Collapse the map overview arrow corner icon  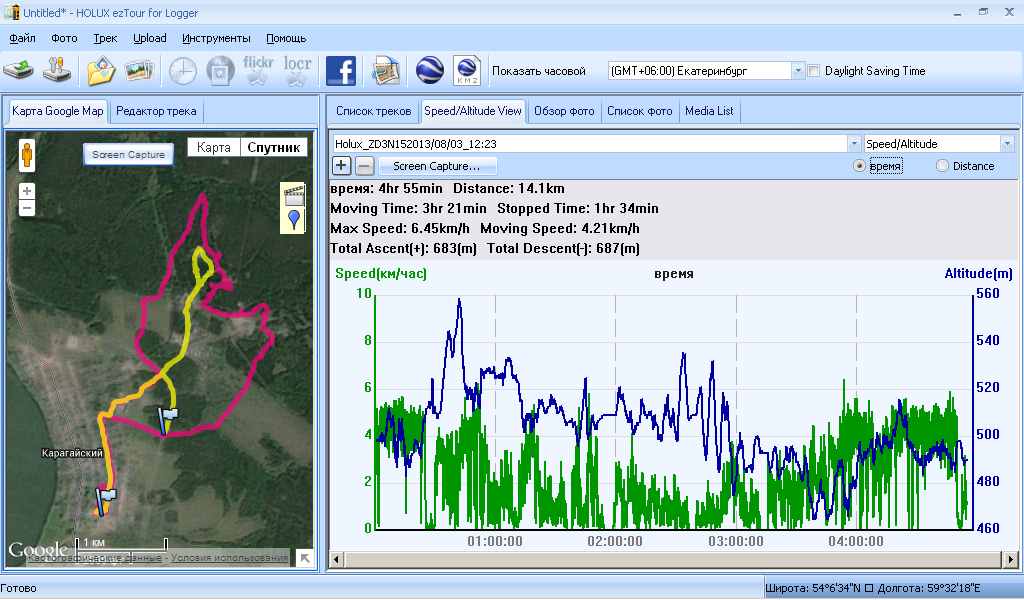coord(304,558)
